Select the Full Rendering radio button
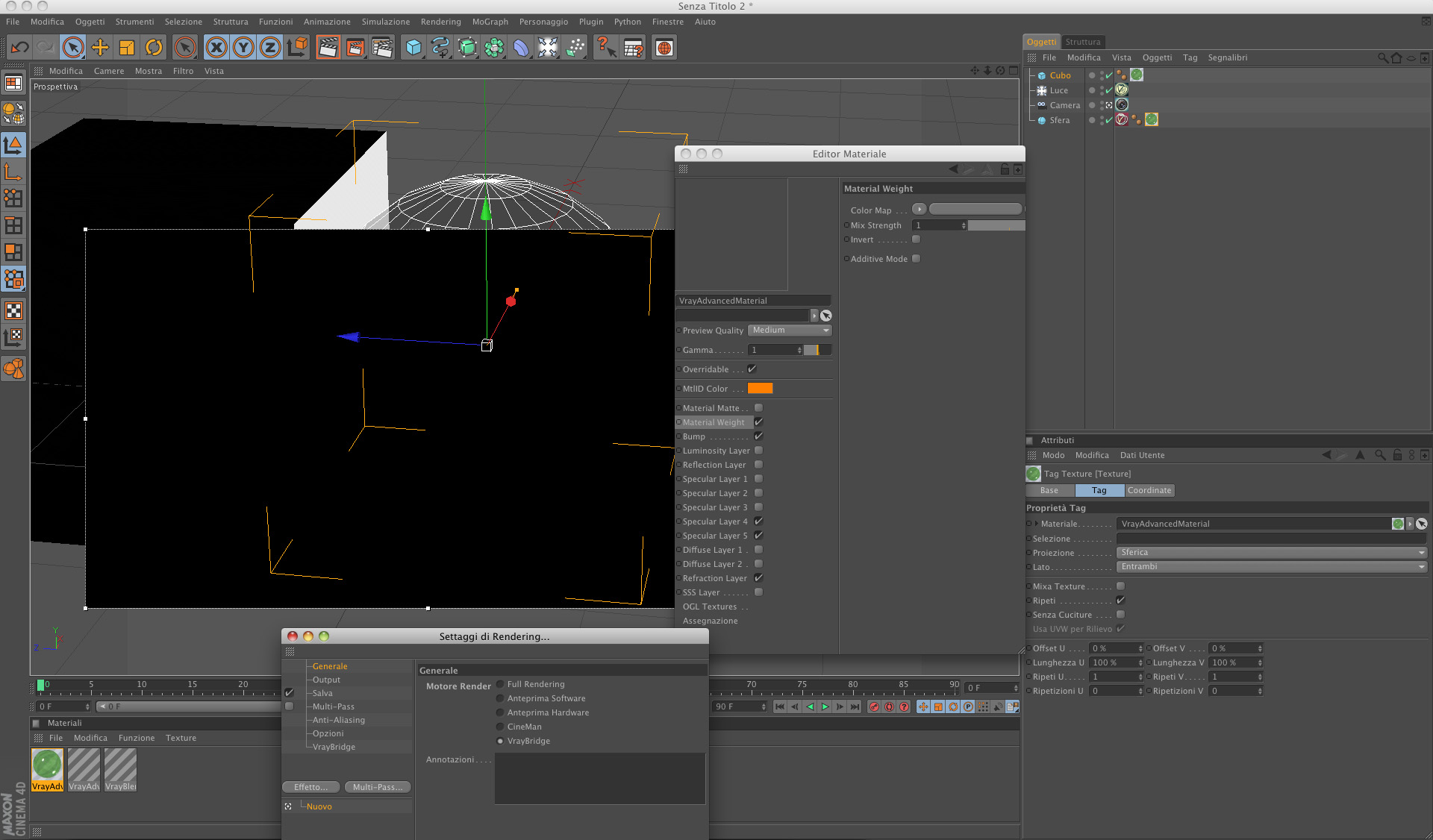 500,684
